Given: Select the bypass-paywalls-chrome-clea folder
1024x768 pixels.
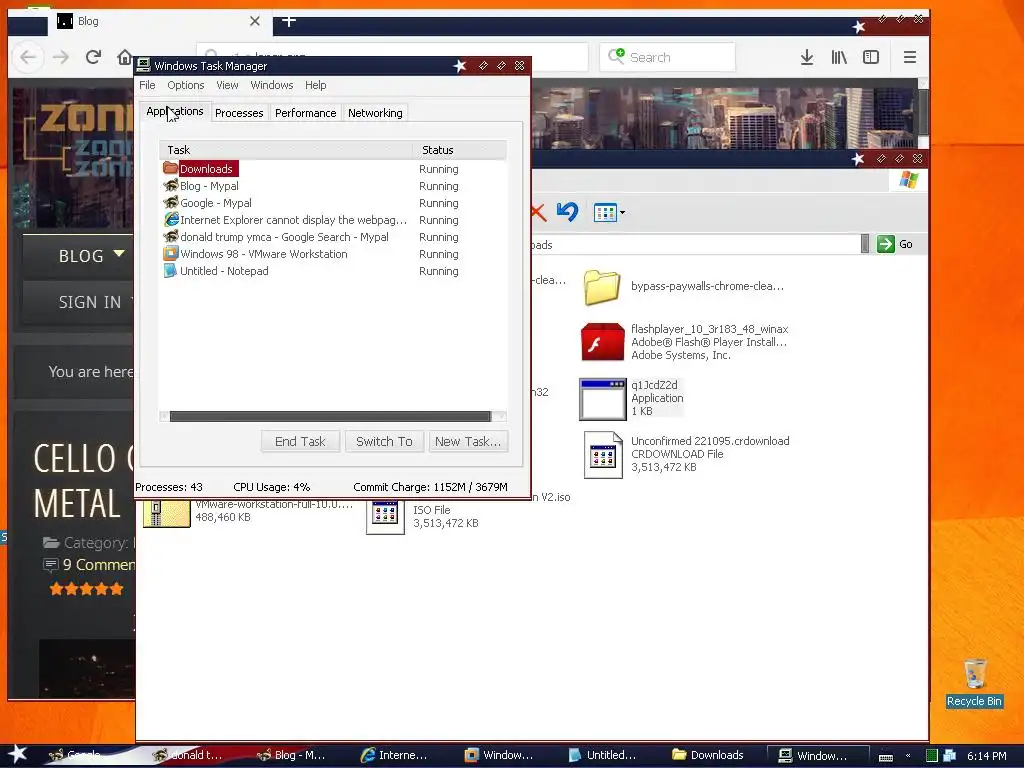Looking at the screenshot, I should tap(683, 287).
